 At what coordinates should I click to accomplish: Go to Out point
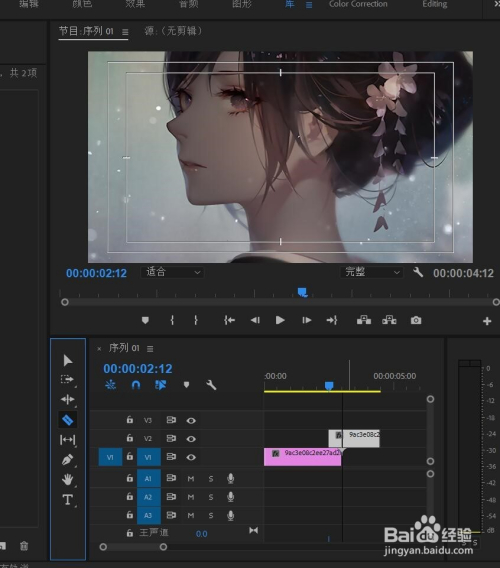click(332, 320)
